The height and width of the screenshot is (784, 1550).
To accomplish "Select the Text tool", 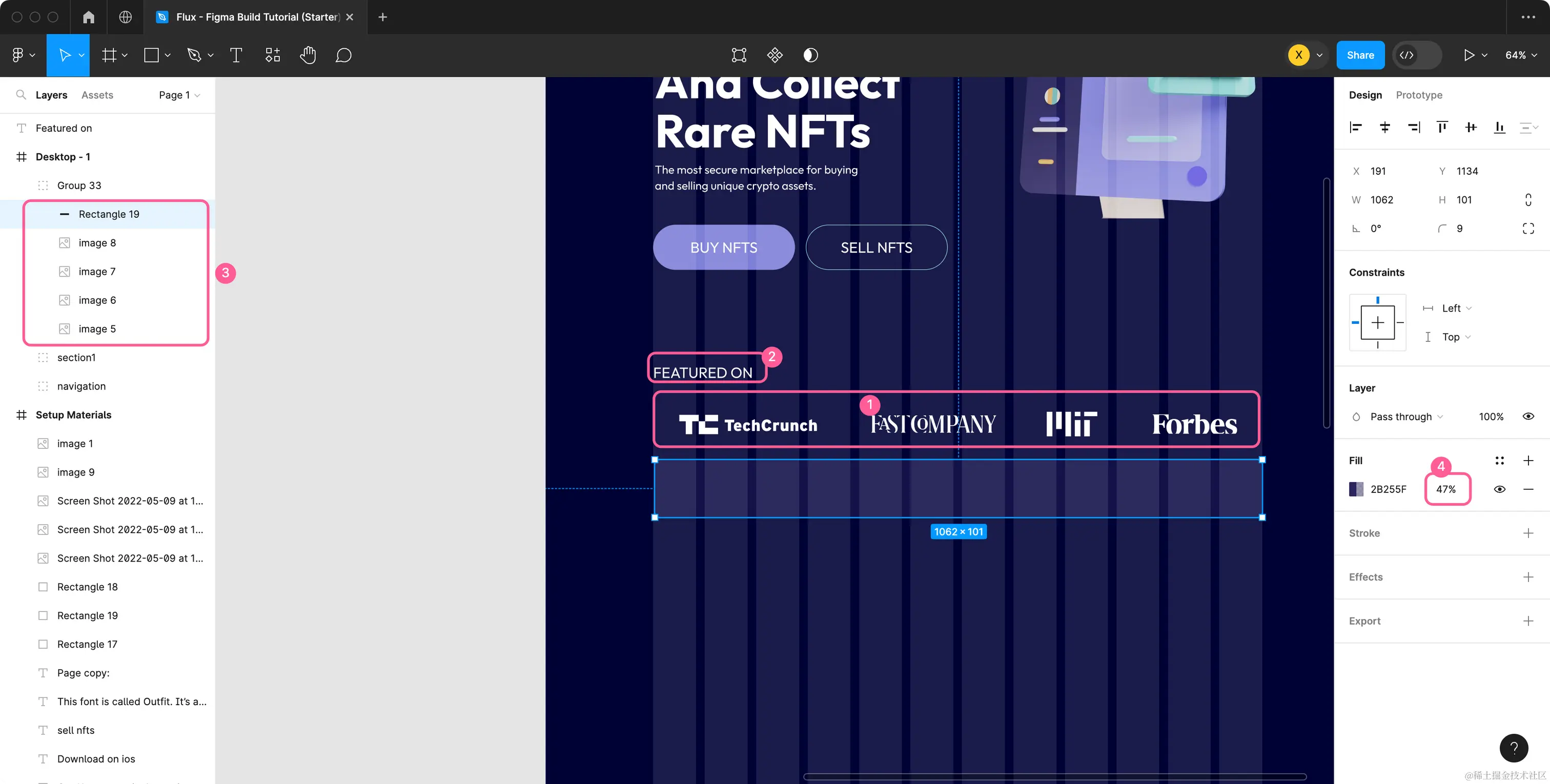I will pos(236,55).
